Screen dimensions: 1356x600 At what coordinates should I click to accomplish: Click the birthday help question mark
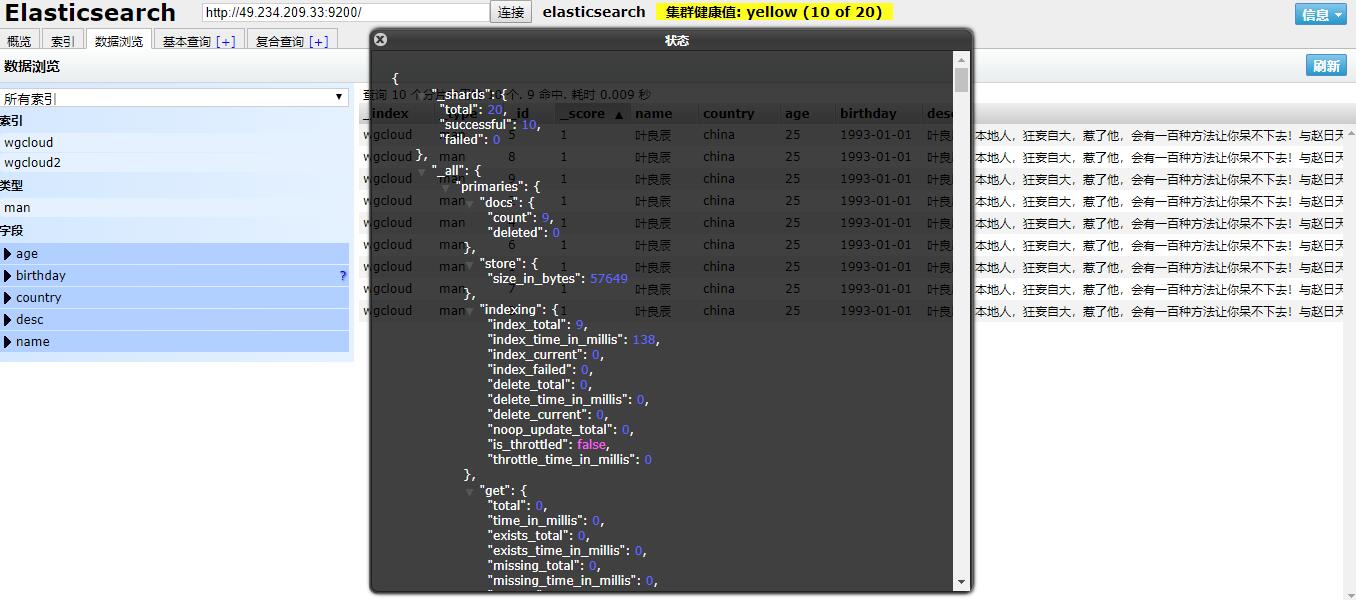coord(343,276)
